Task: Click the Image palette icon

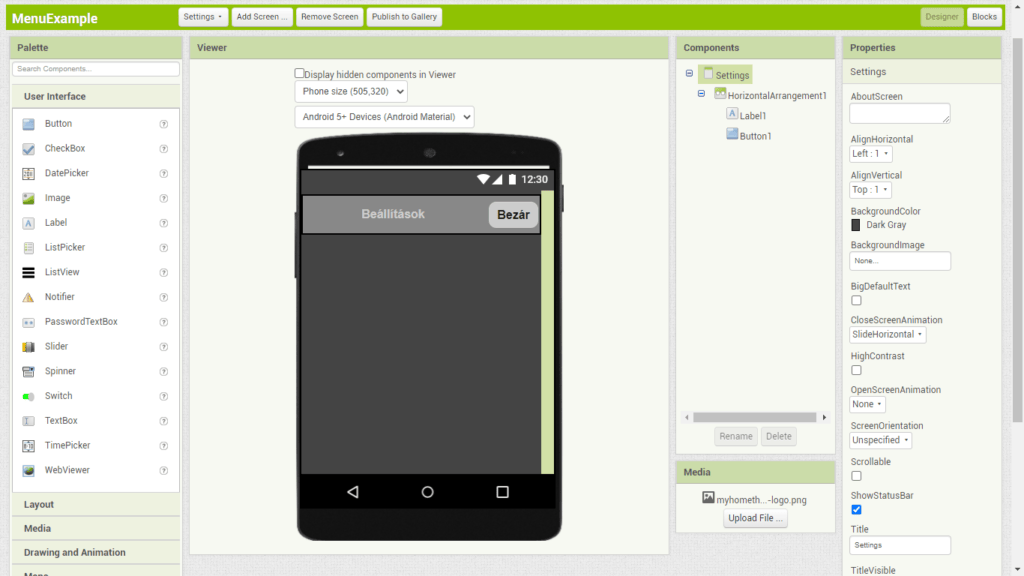Action: (x=28, y=199)
